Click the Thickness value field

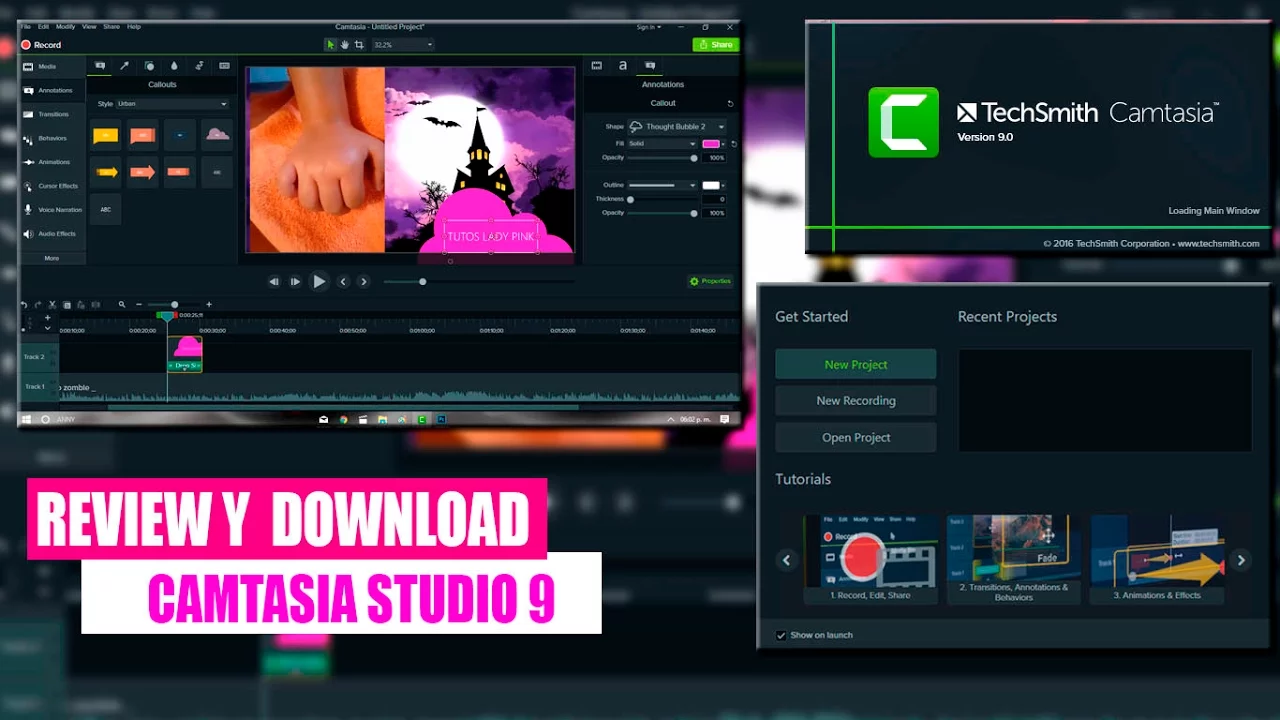point(714,199)
